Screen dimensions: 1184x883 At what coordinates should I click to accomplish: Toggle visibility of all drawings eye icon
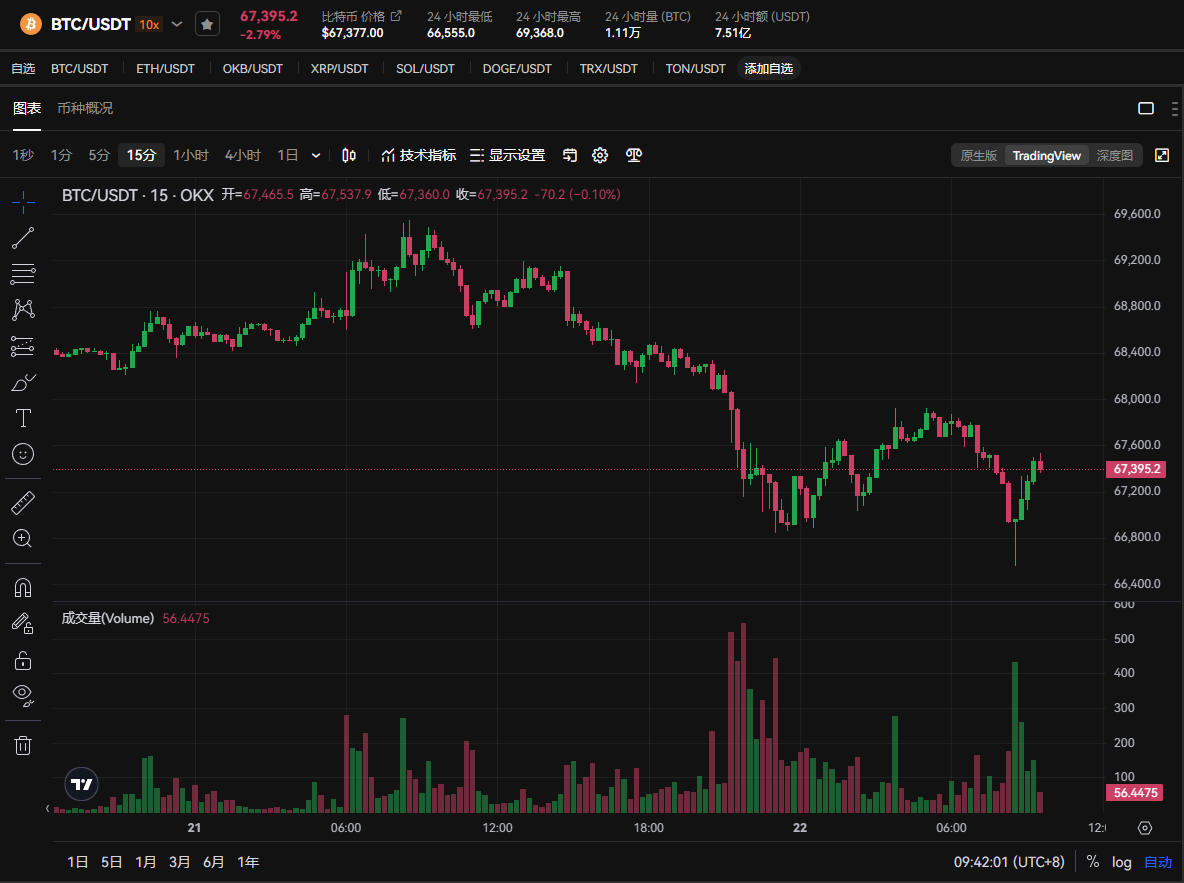(23, 694)
